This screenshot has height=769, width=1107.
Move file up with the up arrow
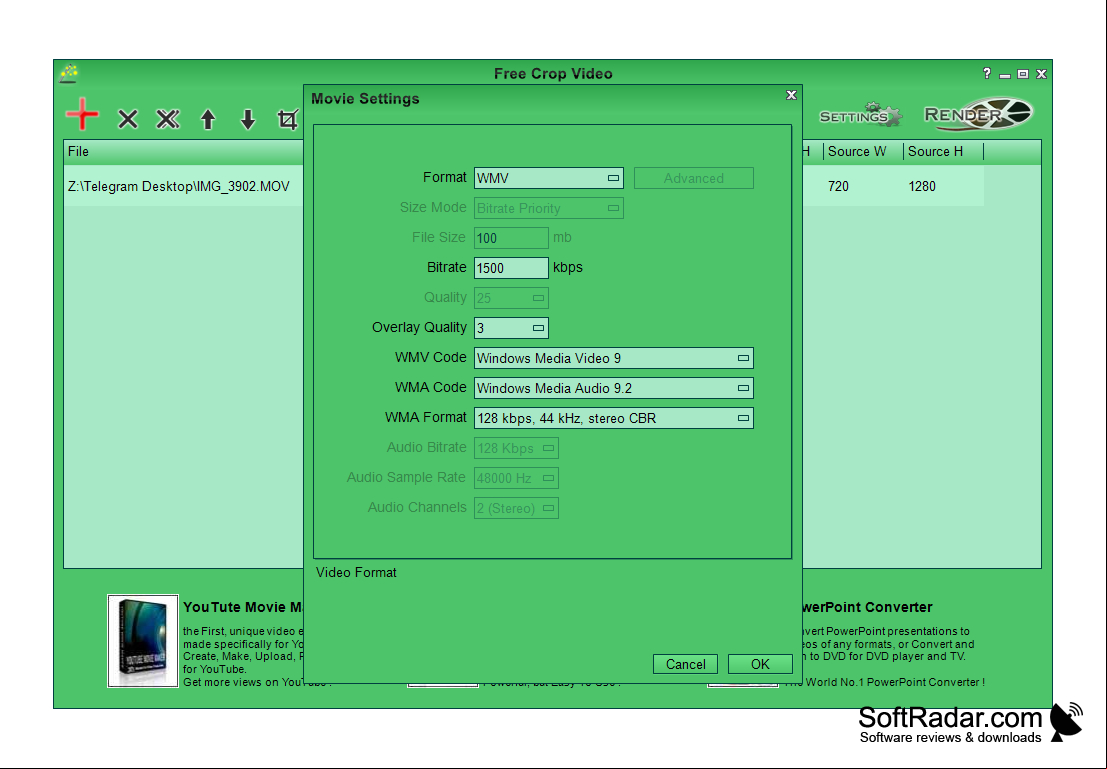tap(208, 119)
